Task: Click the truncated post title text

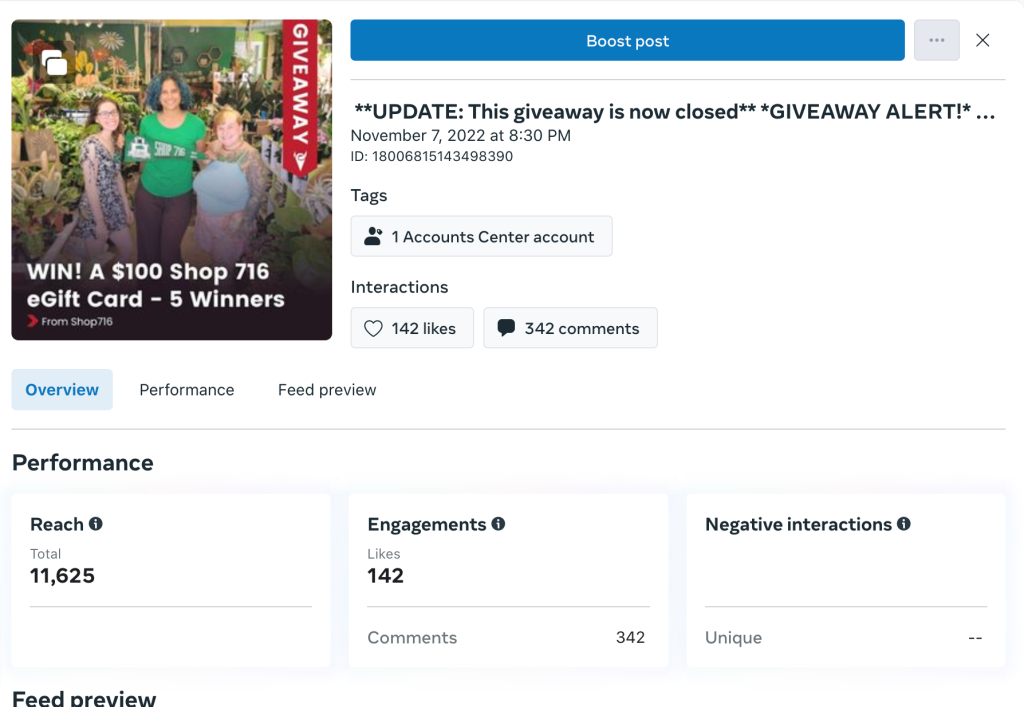Action: 675,112
